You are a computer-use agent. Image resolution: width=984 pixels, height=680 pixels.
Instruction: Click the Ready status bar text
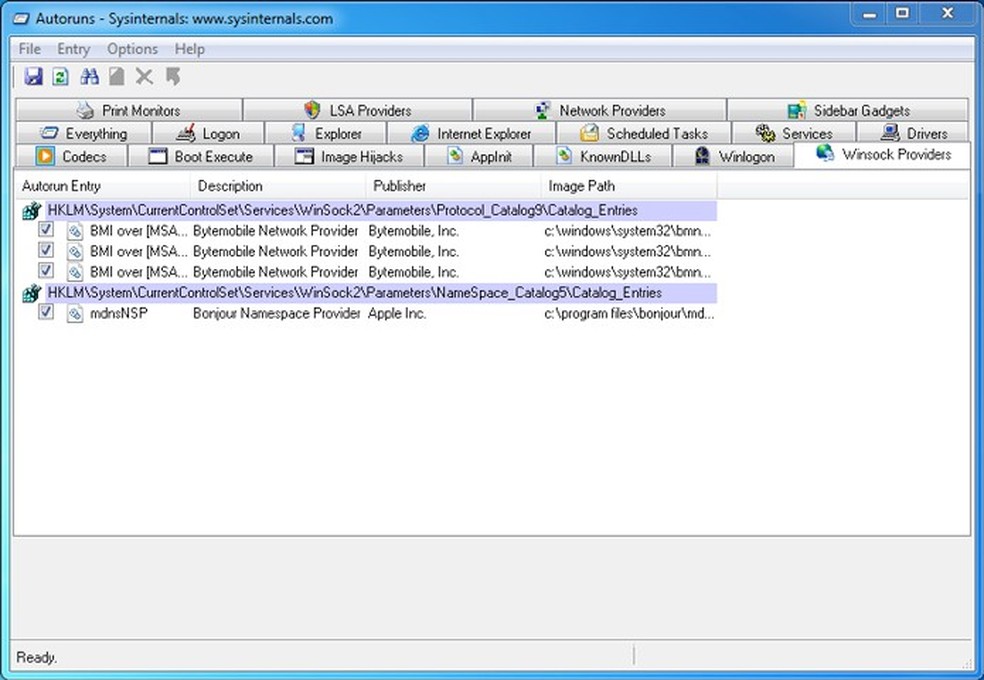point(36,657)
